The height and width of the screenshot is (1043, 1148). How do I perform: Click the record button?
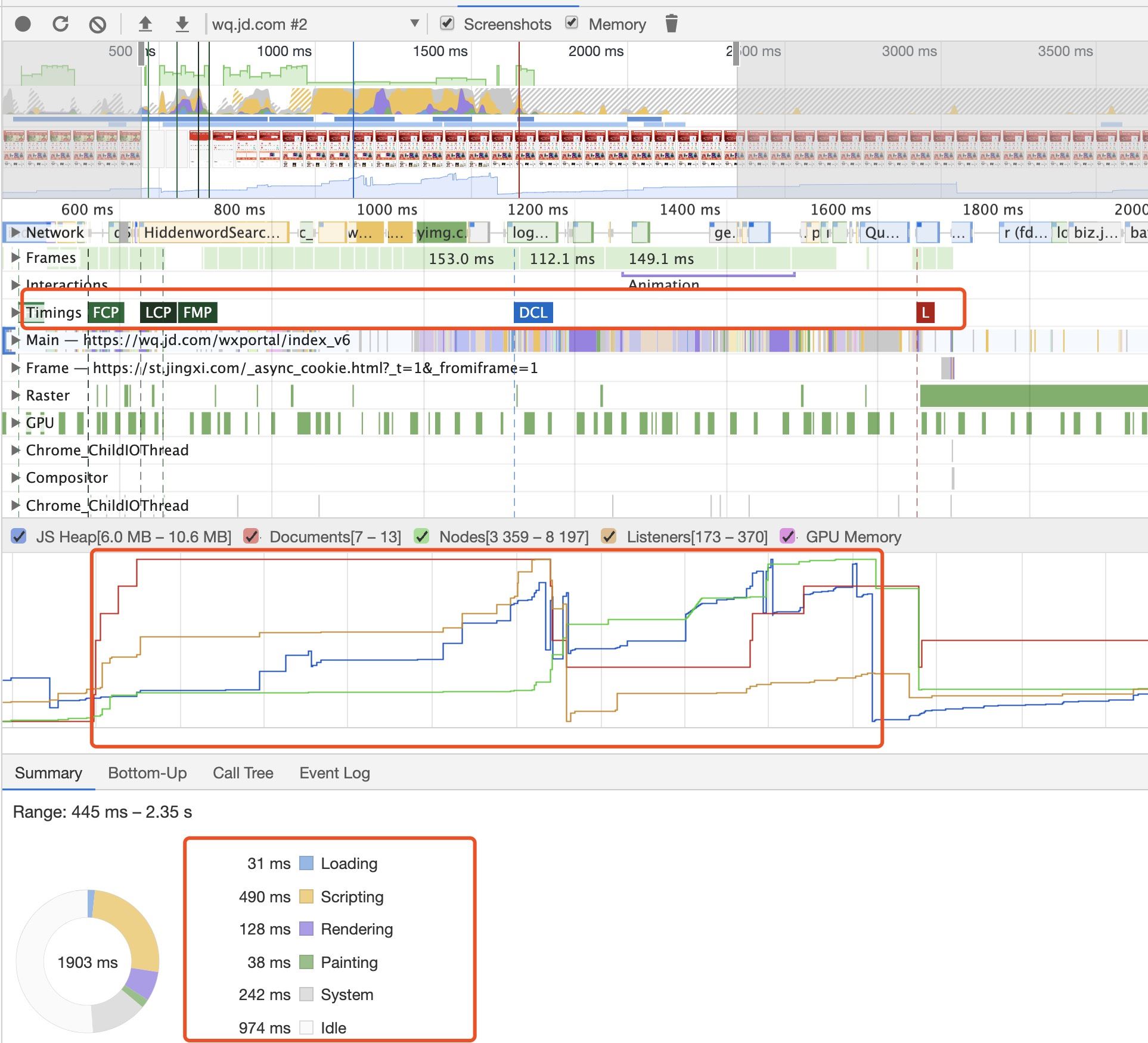pyautogui.click(x=23, y=24)
